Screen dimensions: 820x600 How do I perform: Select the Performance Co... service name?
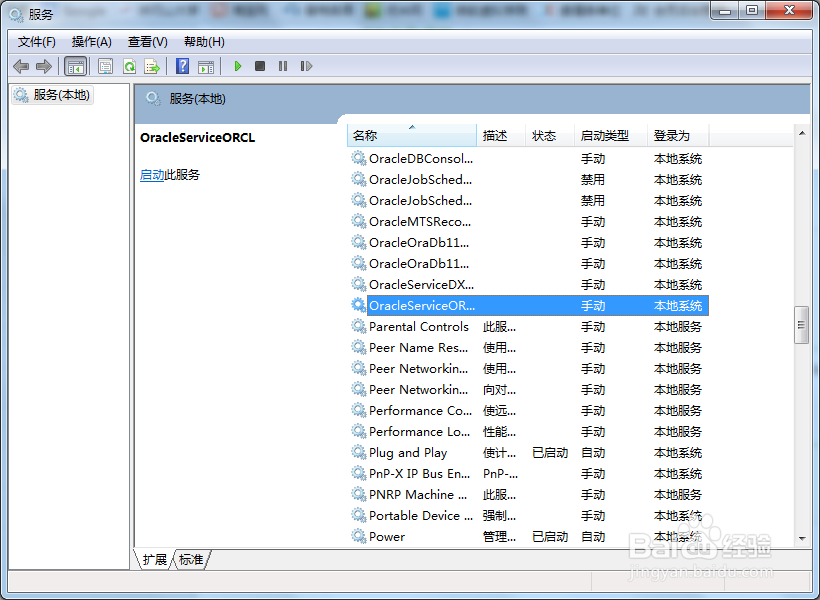[x=420, y=411]
